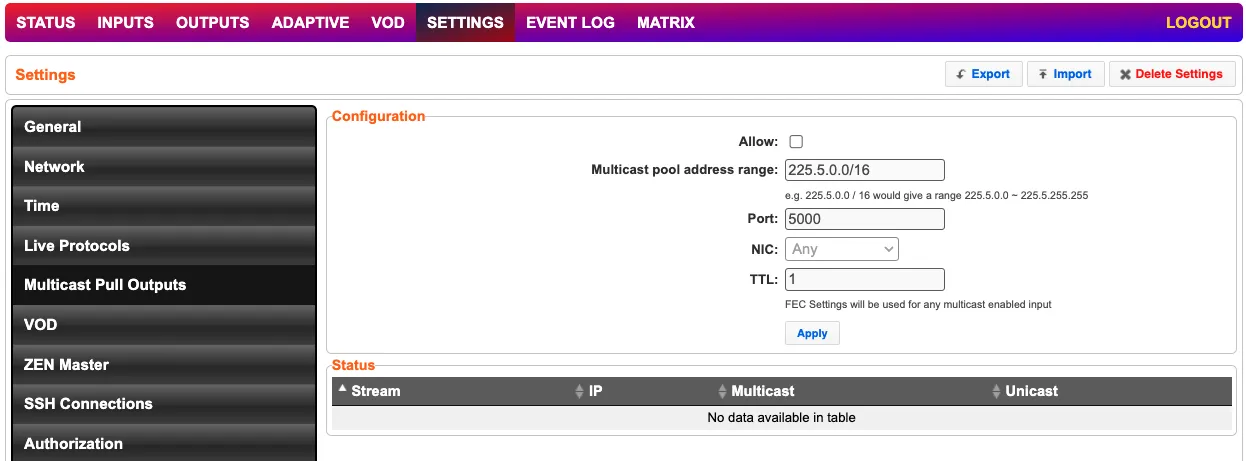Viewport: 1246px width, 461px height.
Task: Switch to the OUTPUTS tab
Action: click(212, 22)
